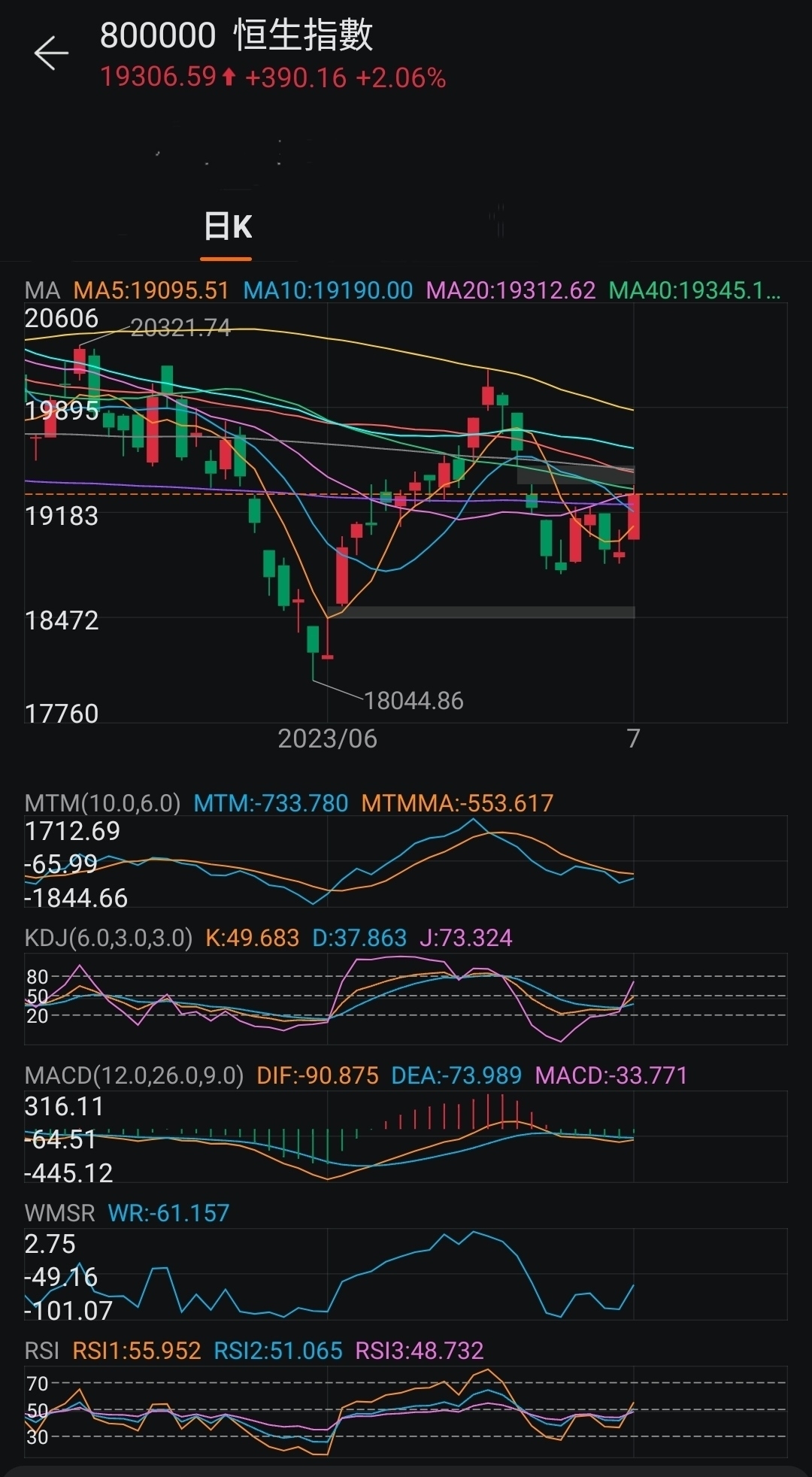Tap the -1844.66 MTM axis label

tap(76, 898)
